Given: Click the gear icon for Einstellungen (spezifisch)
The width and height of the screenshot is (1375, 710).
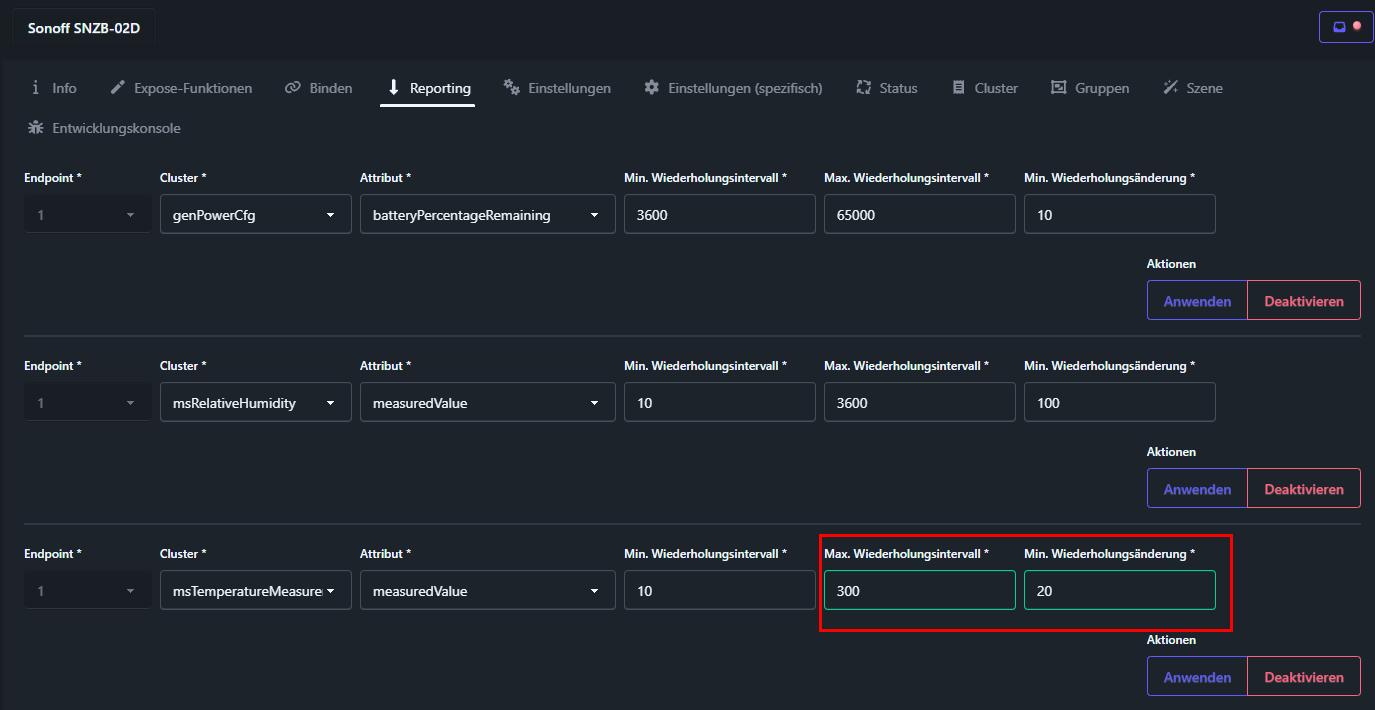Looking at the screenshot, I should tap(651, 88).
